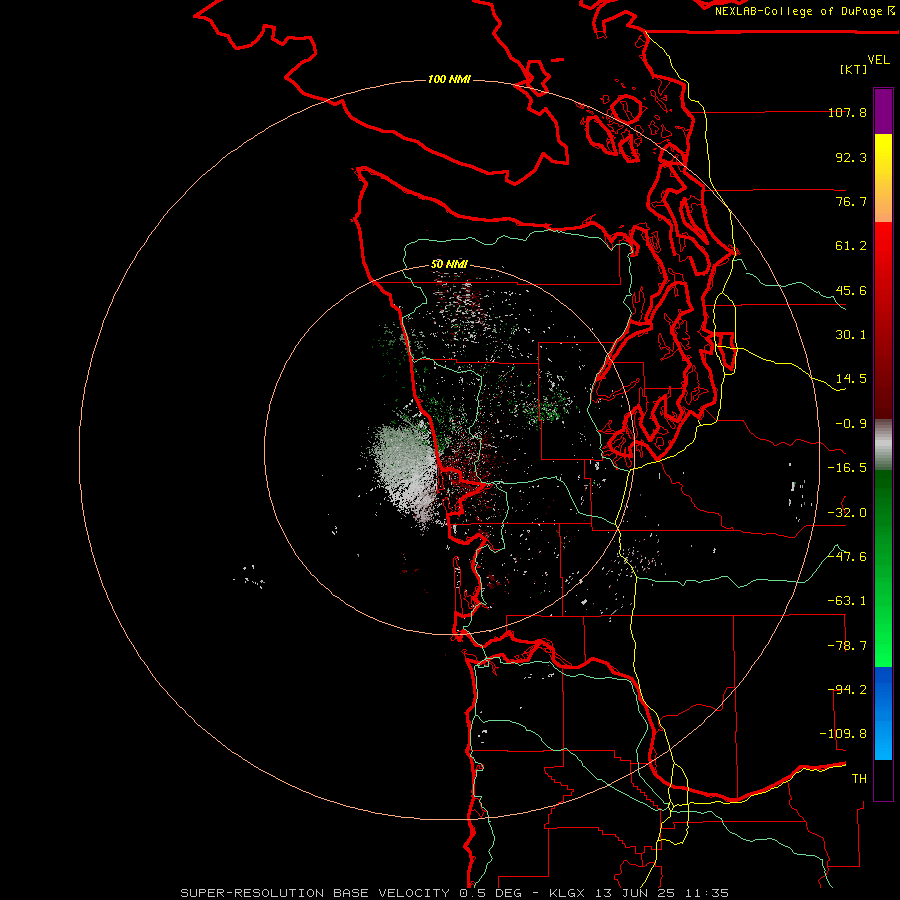900x900 pixels.
Task: Click the 100 NMI range ring label
Action: [x=449, y=79]
